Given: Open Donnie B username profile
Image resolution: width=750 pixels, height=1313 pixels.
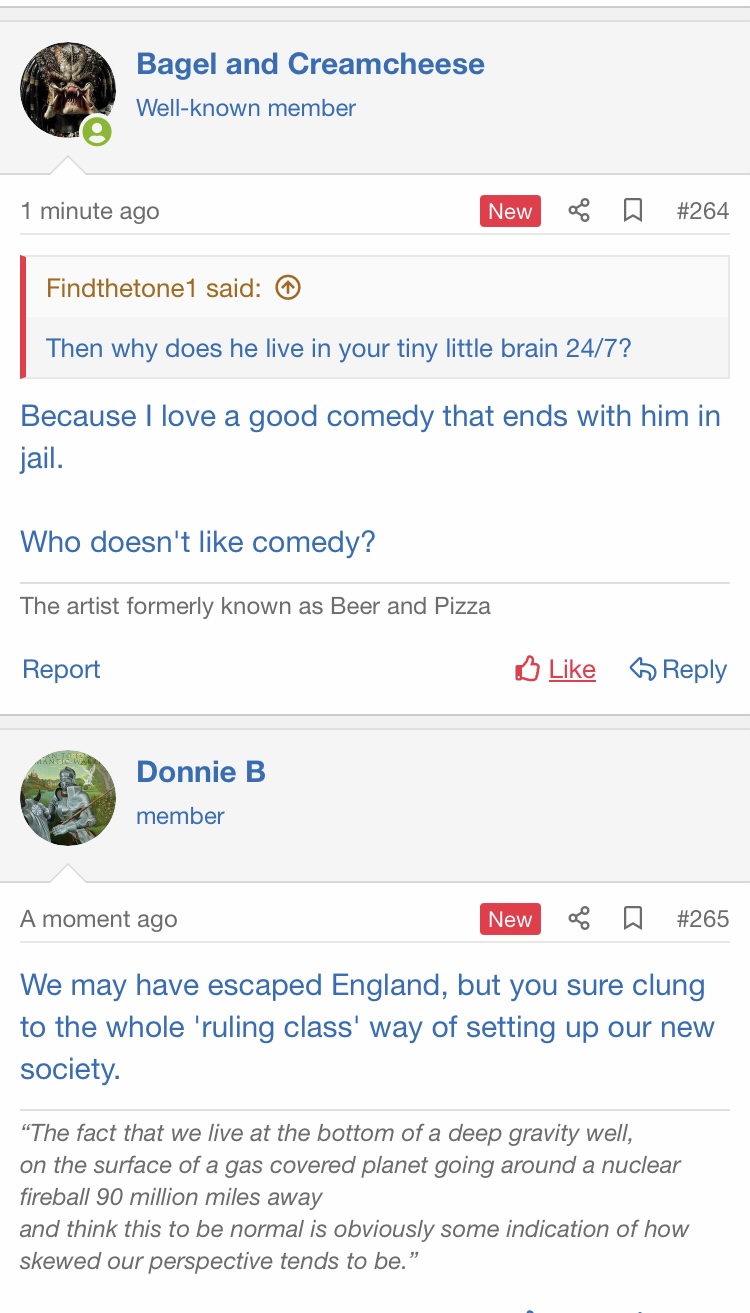Looking at the screenshot, I should tap(201, 772).
